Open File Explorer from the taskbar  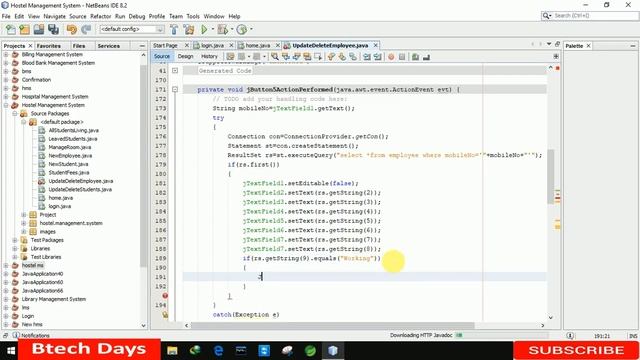tap(172, 350)
